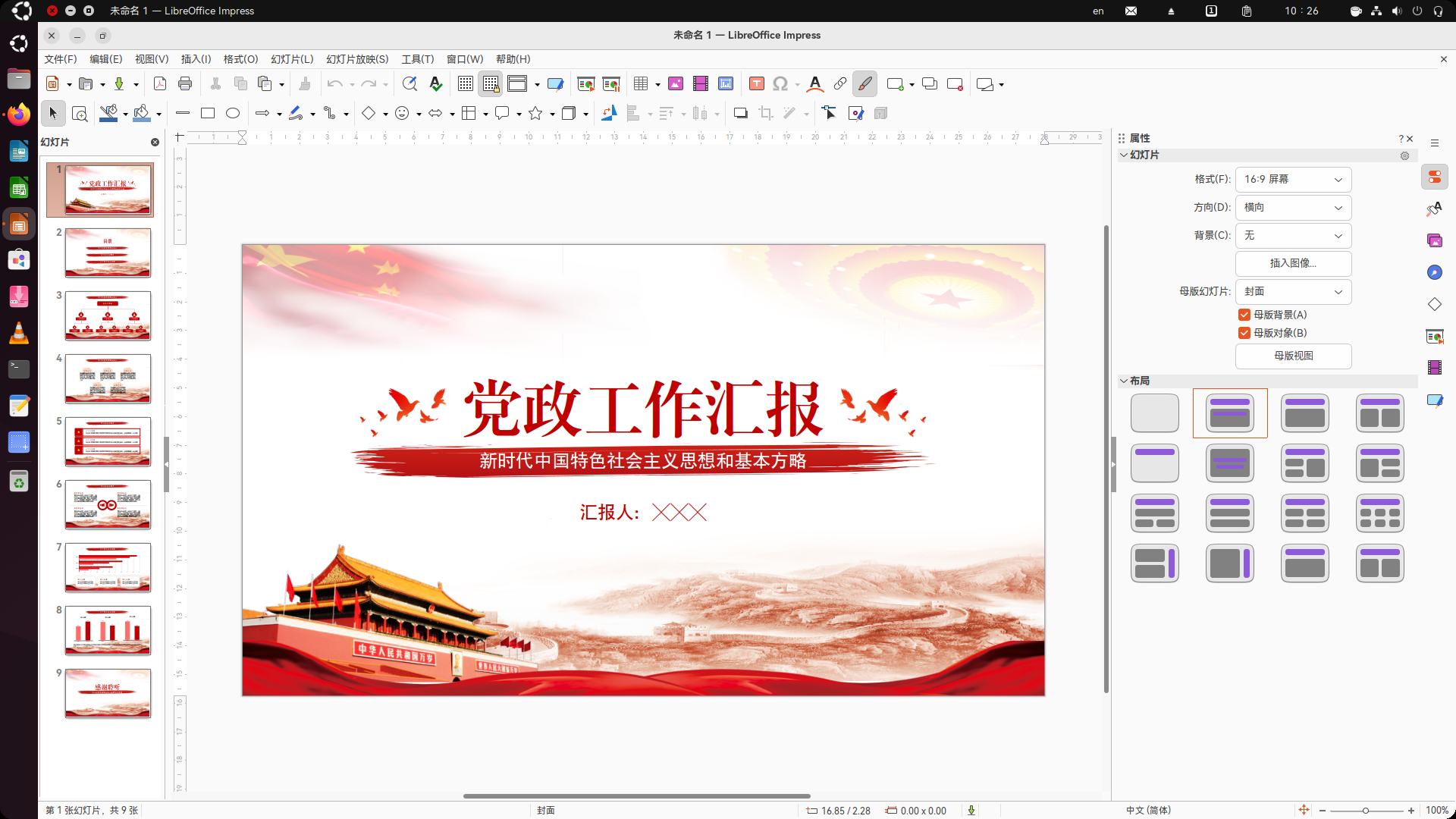Select the Ellipse shape tool
The image size is (1456, 819).
click(233, 114)
